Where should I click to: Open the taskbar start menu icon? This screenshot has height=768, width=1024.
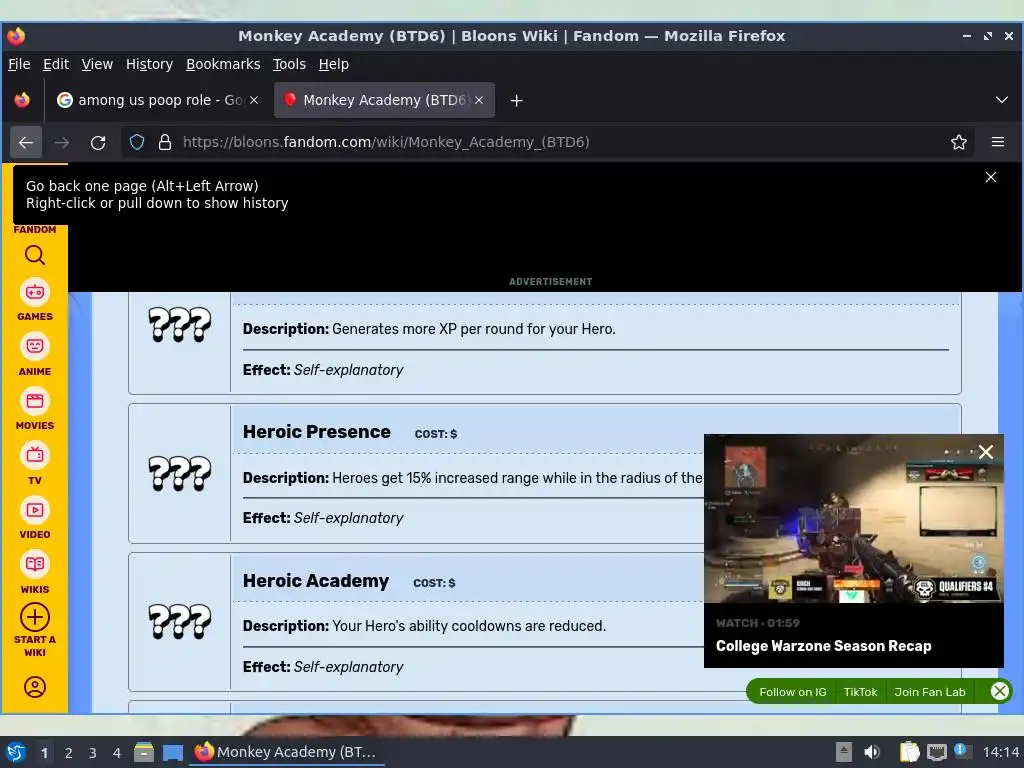coord(16,752)
